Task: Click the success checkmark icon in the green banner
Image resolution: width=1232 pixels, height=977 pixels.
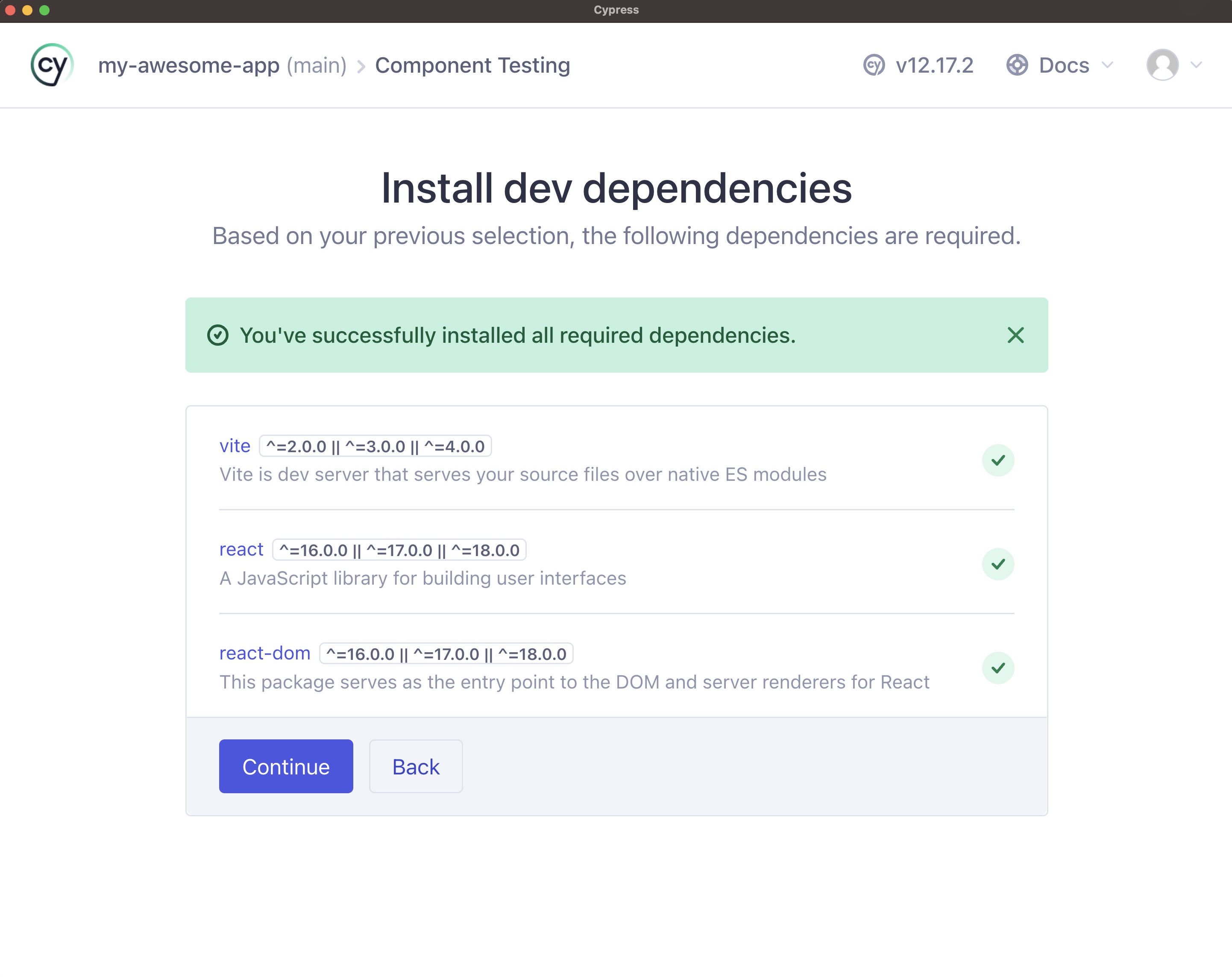Action: (218, 335)
